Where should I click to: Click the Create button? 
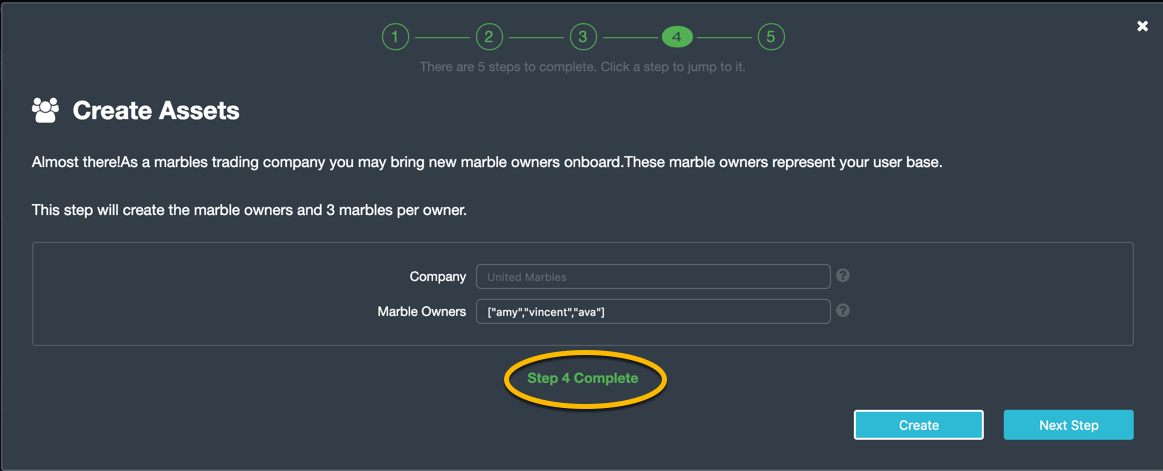(x=919, y=425)
